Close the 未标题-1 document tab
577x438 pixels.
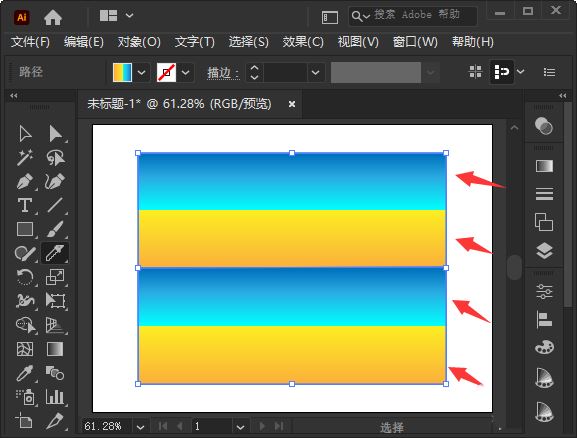coord(292,105)
